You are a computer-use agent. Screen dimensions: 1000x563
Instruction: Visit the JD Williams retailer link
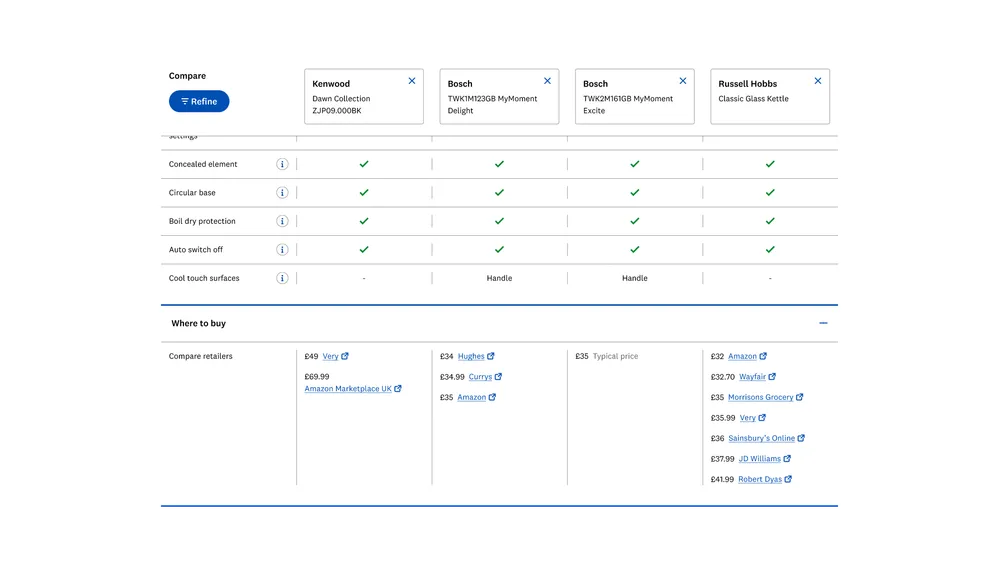[759, 459]
